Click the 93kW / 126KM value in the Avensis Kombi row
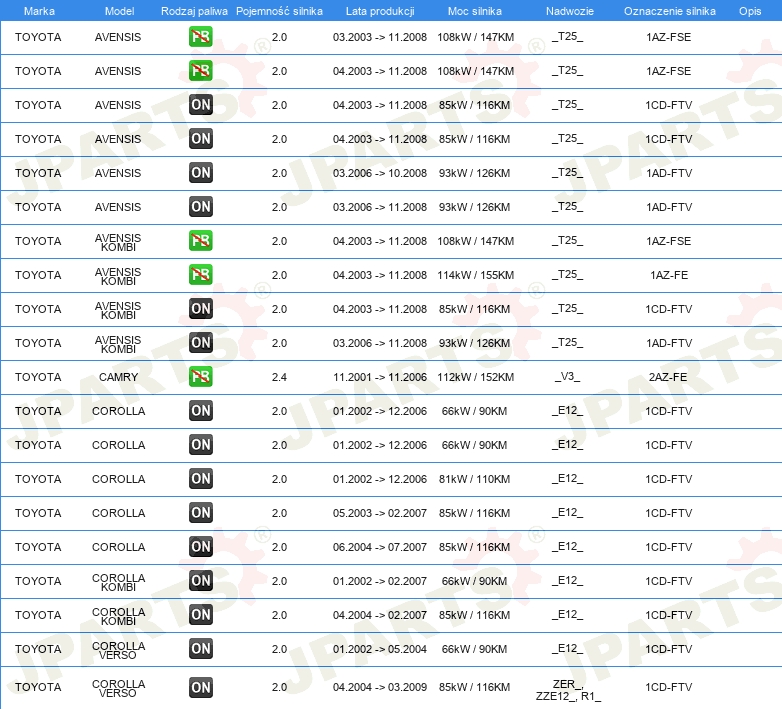Screen dimensions: 782x709 coord(474,343)
